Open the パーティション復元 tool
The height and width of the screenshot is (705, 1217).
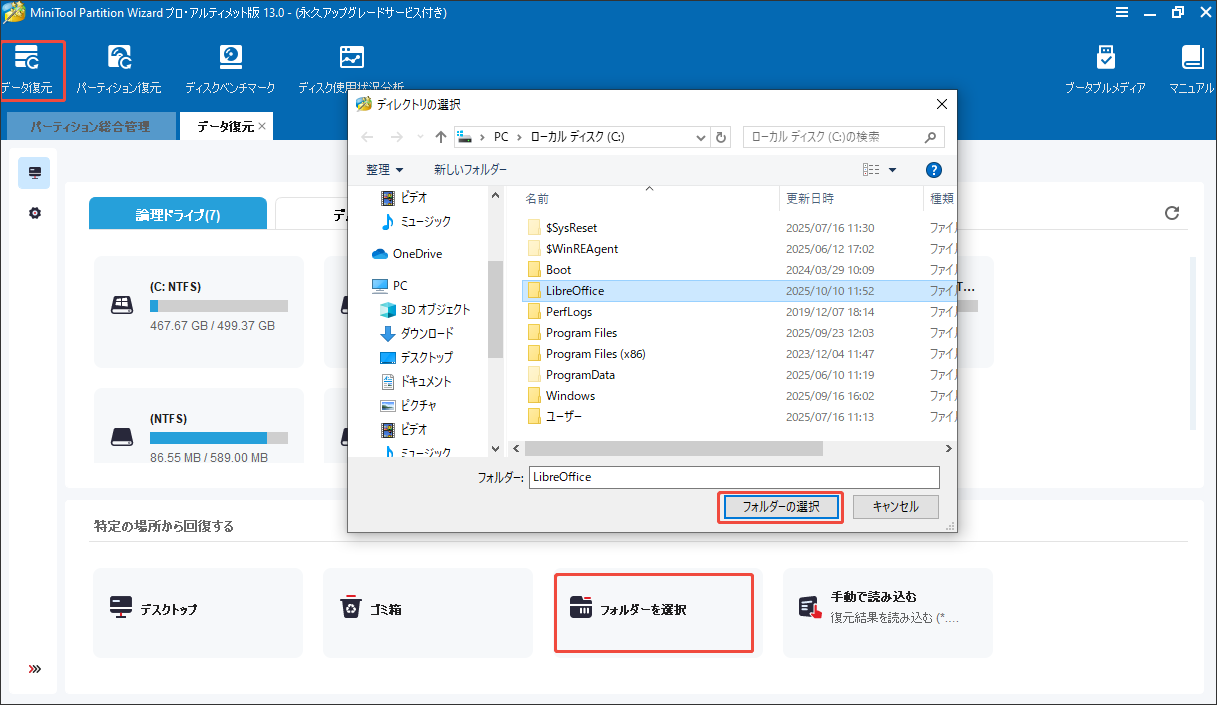119,70
